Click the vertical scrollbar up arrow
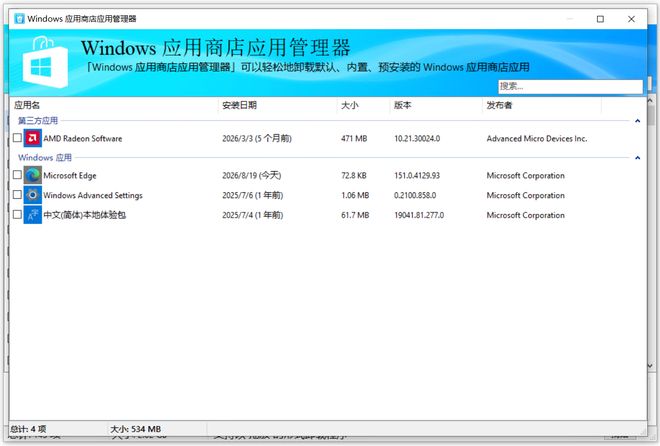Viewport: 660px width, 446px height. pos(650,101)
